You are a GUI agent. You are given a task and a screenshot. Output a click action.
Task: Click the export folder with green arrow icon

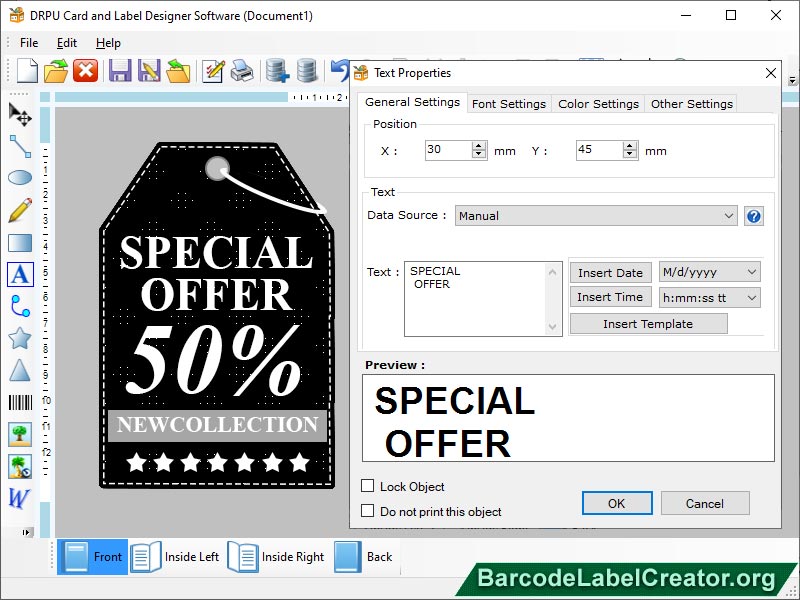178,70
